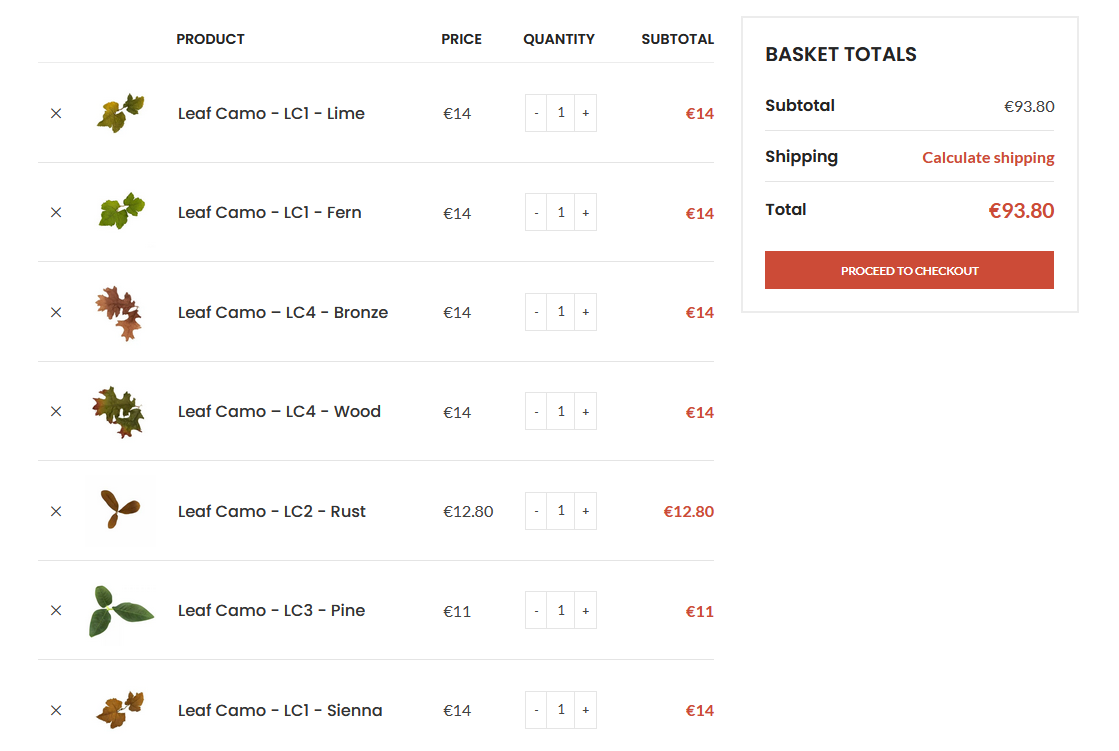1119x751 pixels.
Task: Increase quantity of LC2 Rust
Action: [x=586, y=511]
